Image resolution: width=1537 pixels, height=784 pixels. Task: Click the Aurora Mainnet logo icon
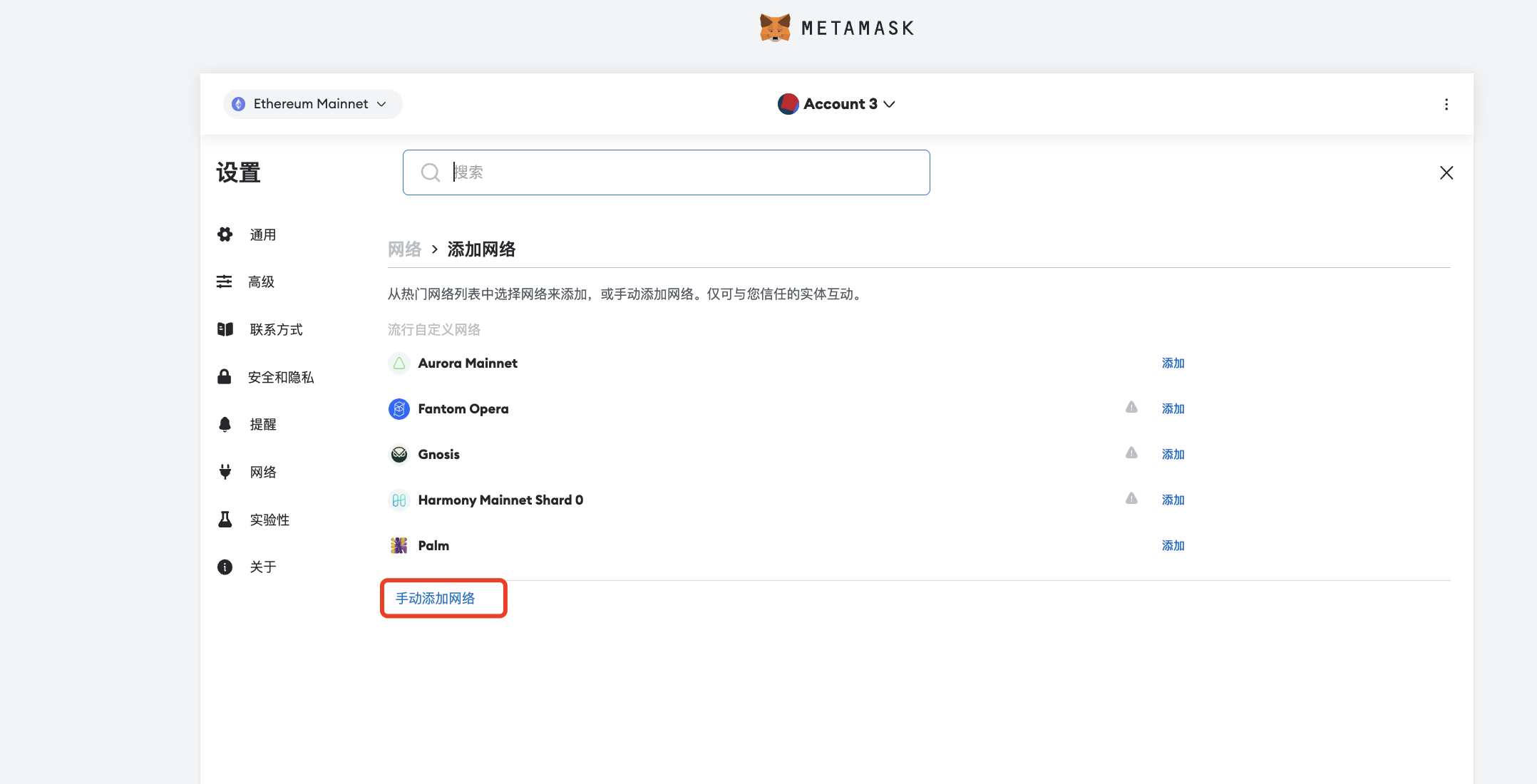click(x=399, y=363)
